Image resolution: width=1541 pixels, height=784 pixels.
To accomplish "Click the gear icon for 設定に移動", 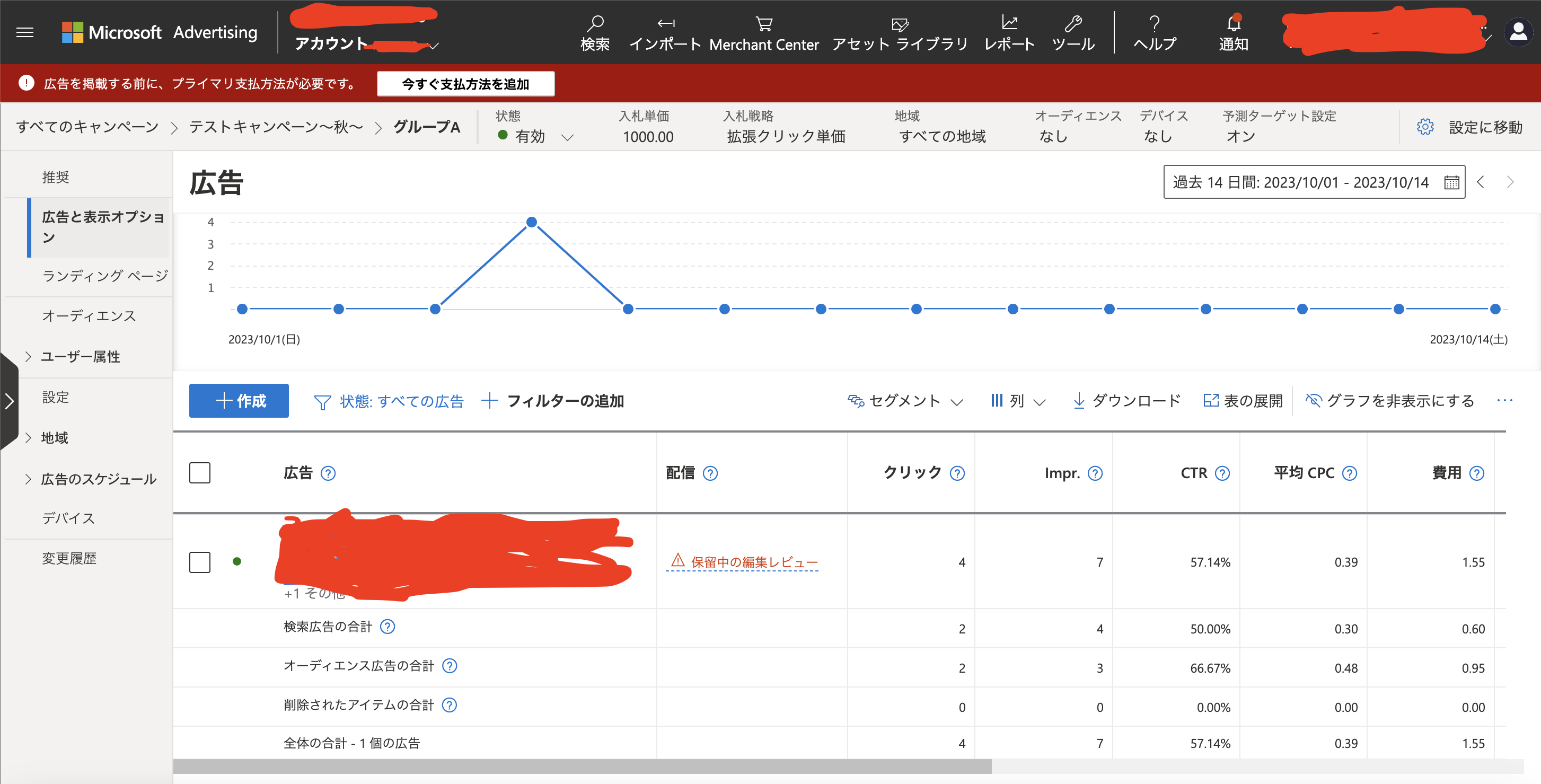I will point(1425,127).
